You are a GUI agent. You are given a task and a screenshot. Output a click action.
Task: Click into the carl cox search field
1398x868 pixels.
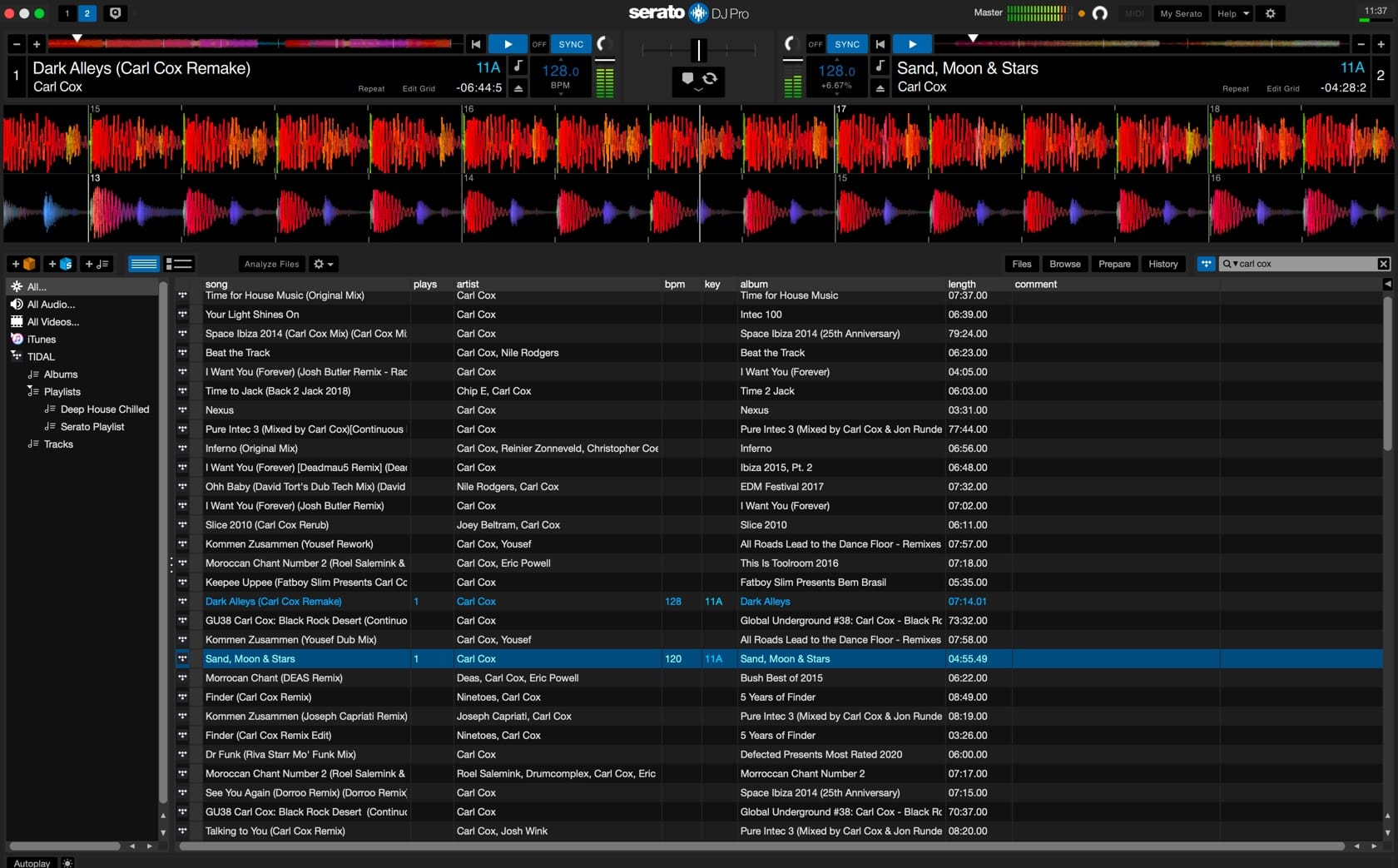[x=1306, y=264]
